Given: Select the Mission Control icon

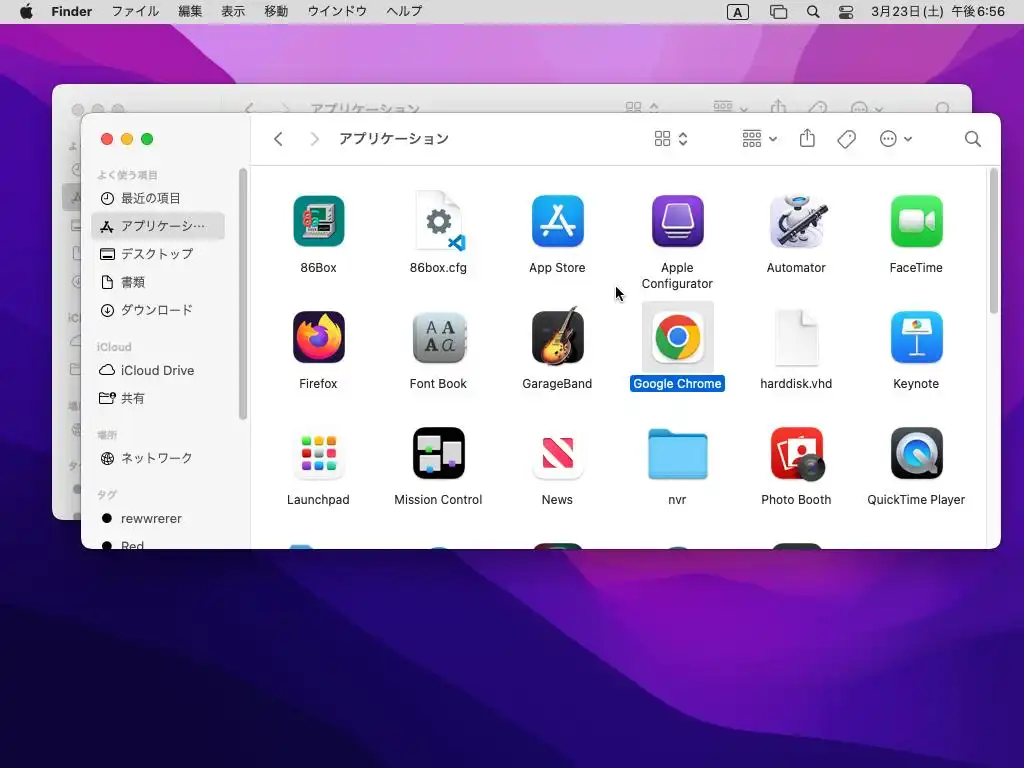Looking at the screenshot, I should 439,453.
